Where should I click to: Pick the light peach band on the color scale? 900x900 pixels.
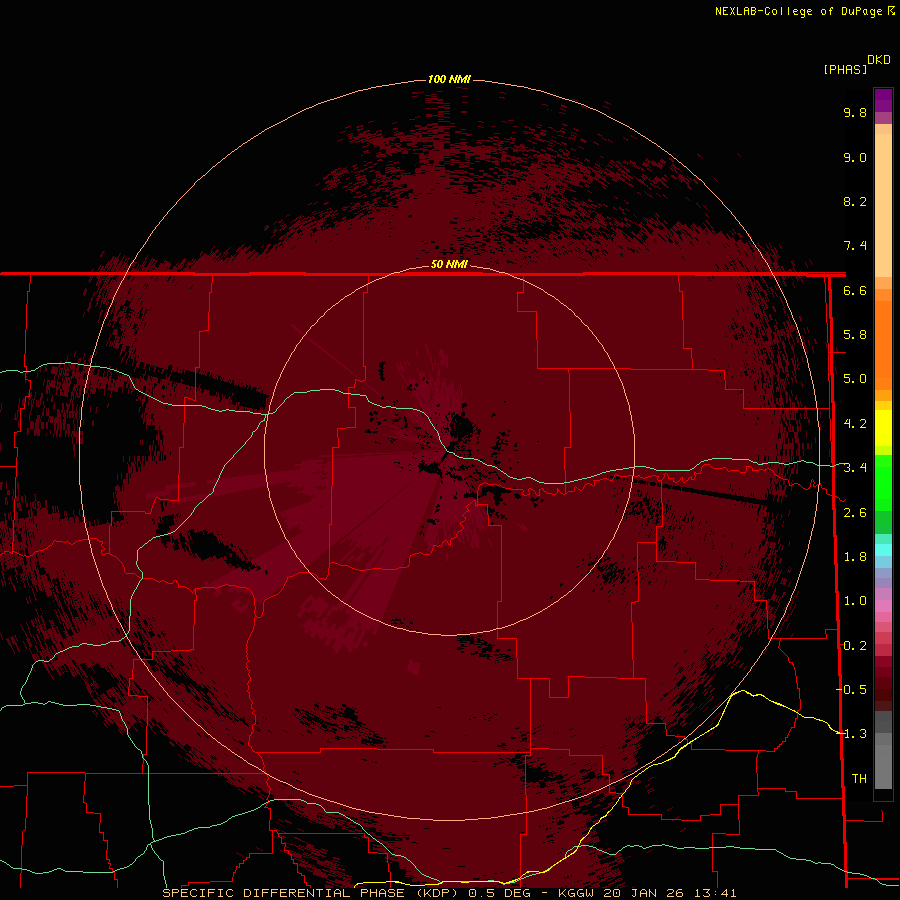(x=883, y=207)
